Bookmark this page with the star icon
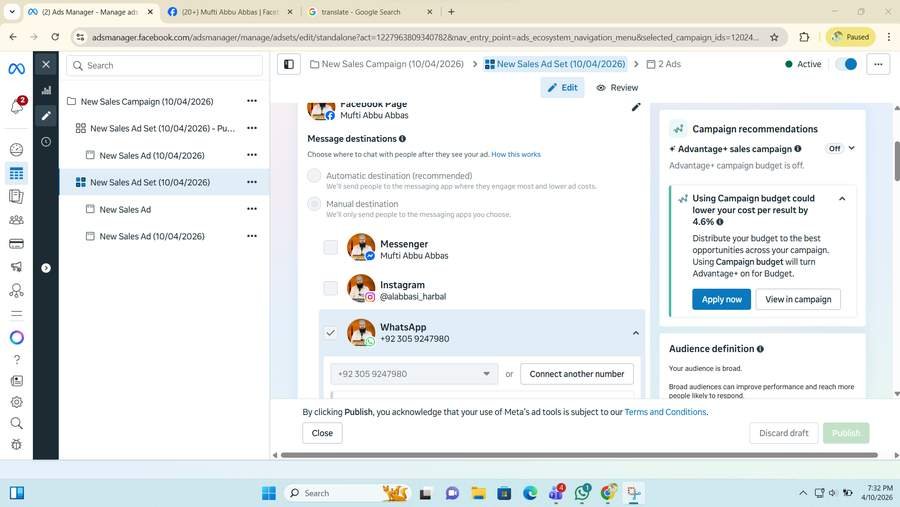 click(x=774, y=37)
